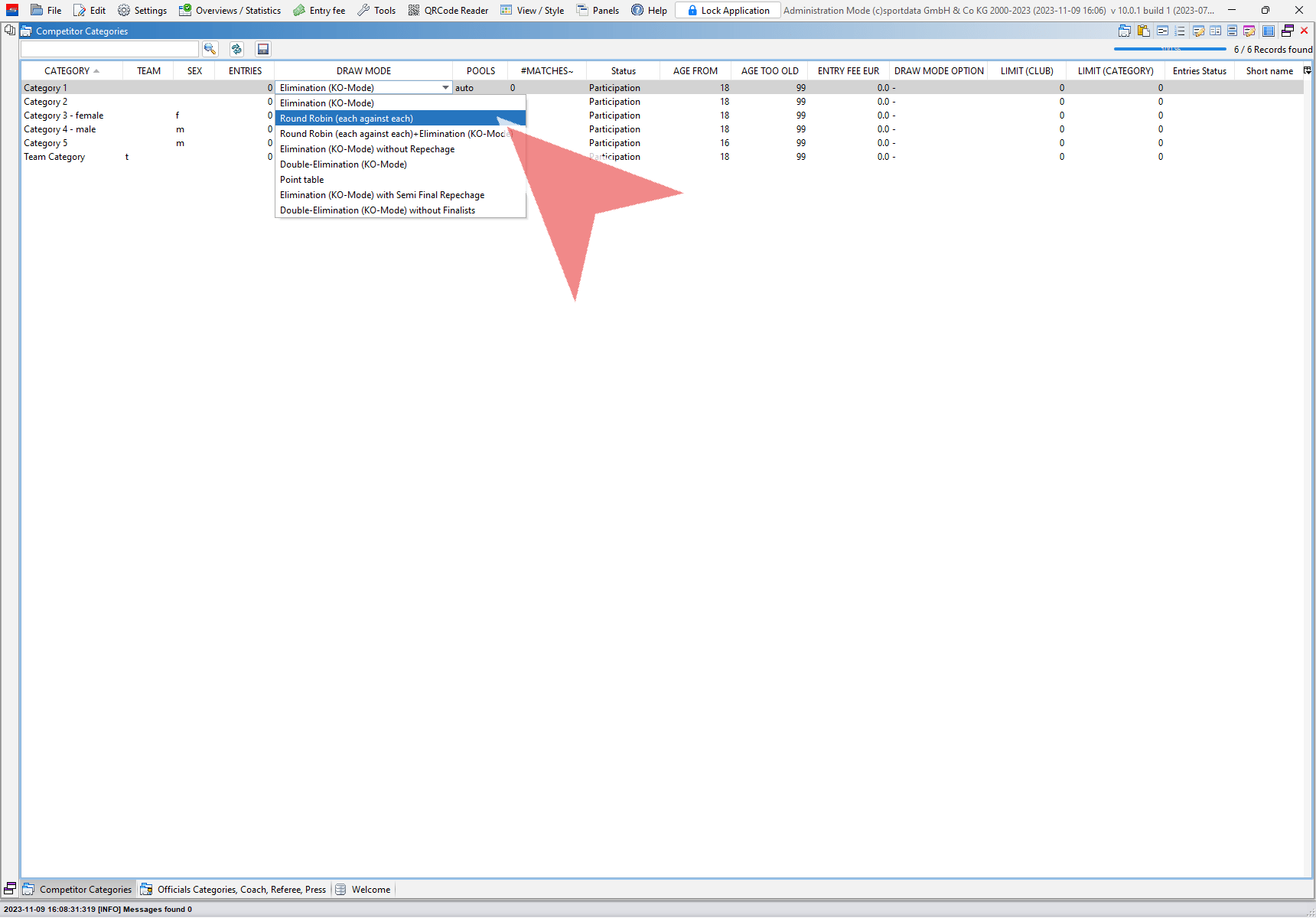Image resolution: width=1316 pixels, height=918 pixels.
Task: Collapse the Draw Mode combo box arrow
Action: click(445, 88)
